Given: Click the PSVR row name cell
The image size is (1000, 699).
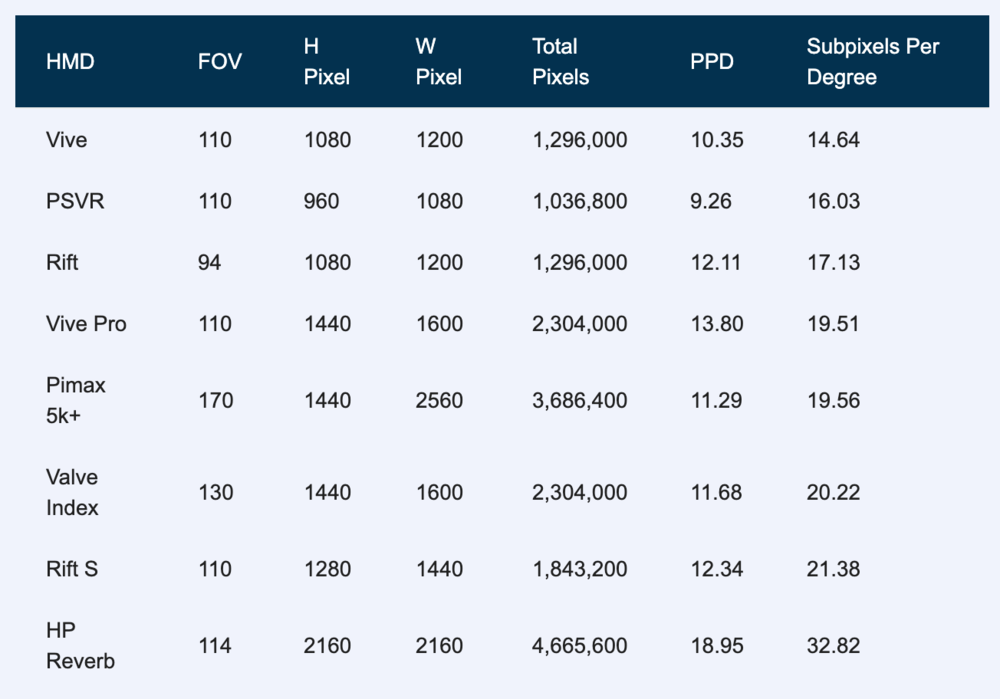Looking at the screenshot, I should click(75, 201).
